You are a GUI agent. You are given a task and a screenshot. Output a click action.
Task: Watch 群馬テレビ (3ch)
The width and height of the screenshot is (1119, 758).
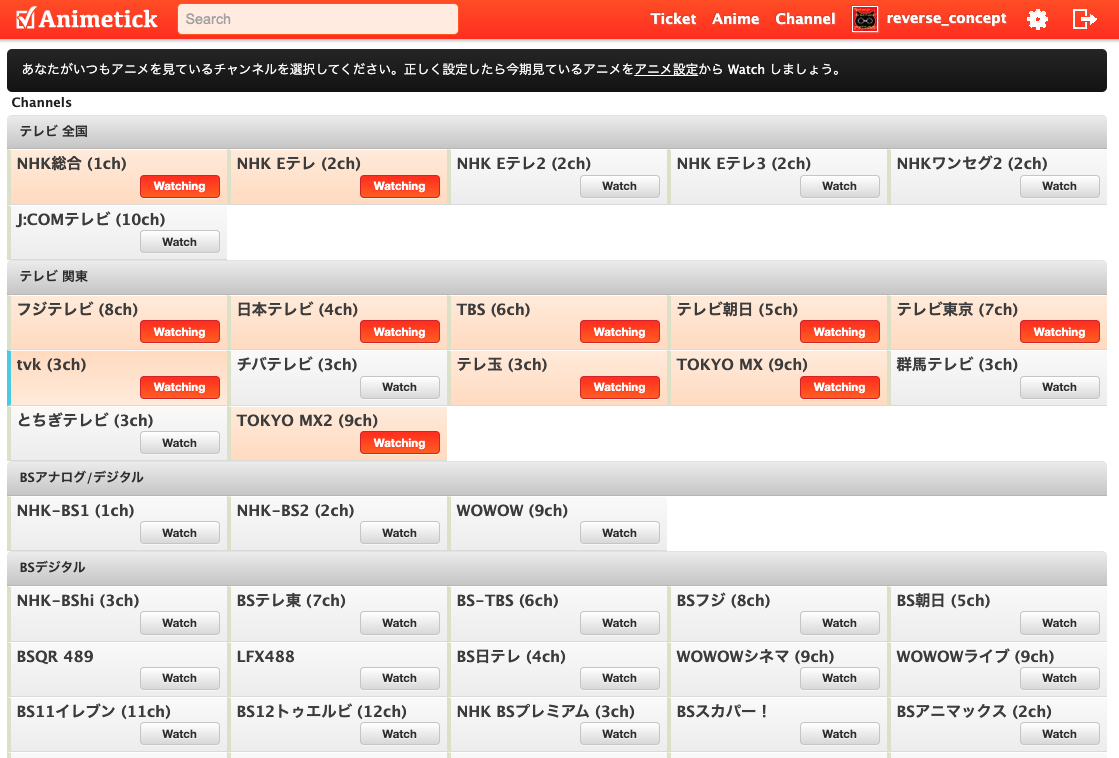[x=1059, y=387]
